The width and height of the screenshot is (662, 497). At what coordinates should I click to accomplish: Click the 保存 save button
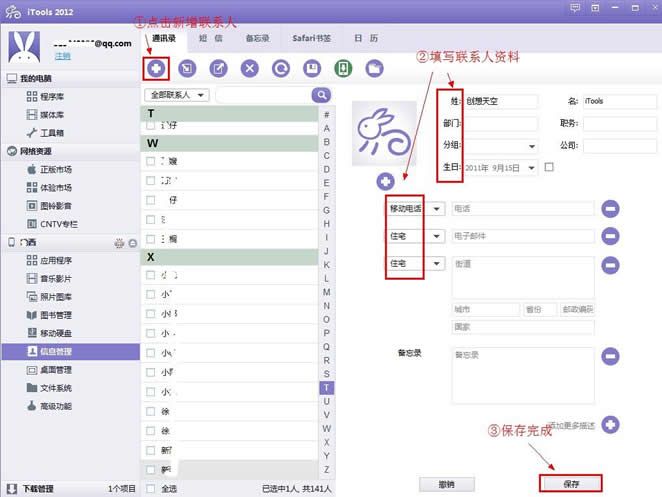[571, 484]
